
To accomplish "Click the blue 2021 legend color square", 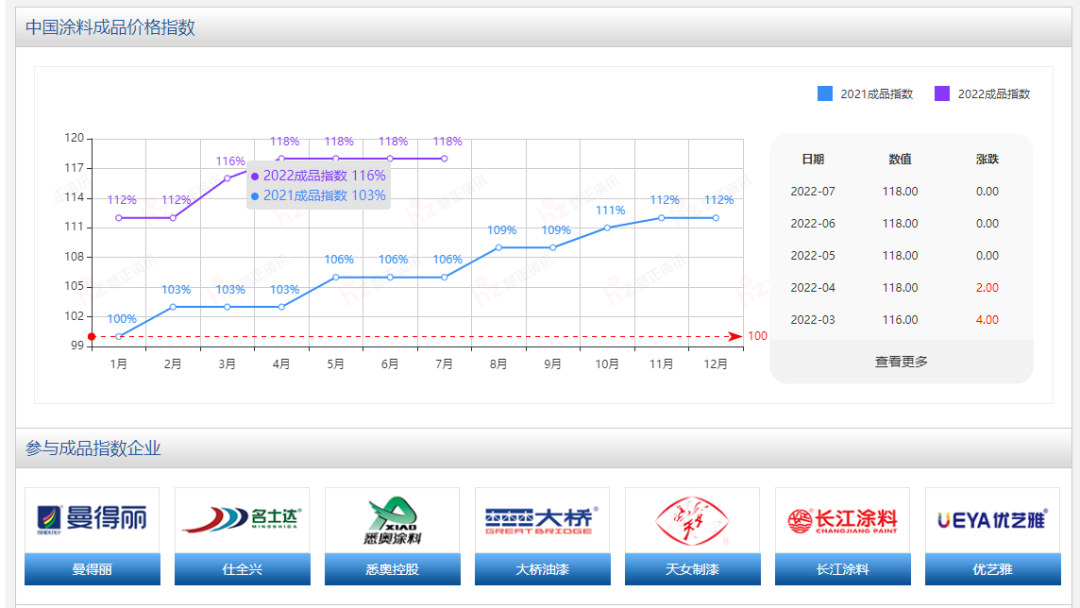I will point(825,94).
